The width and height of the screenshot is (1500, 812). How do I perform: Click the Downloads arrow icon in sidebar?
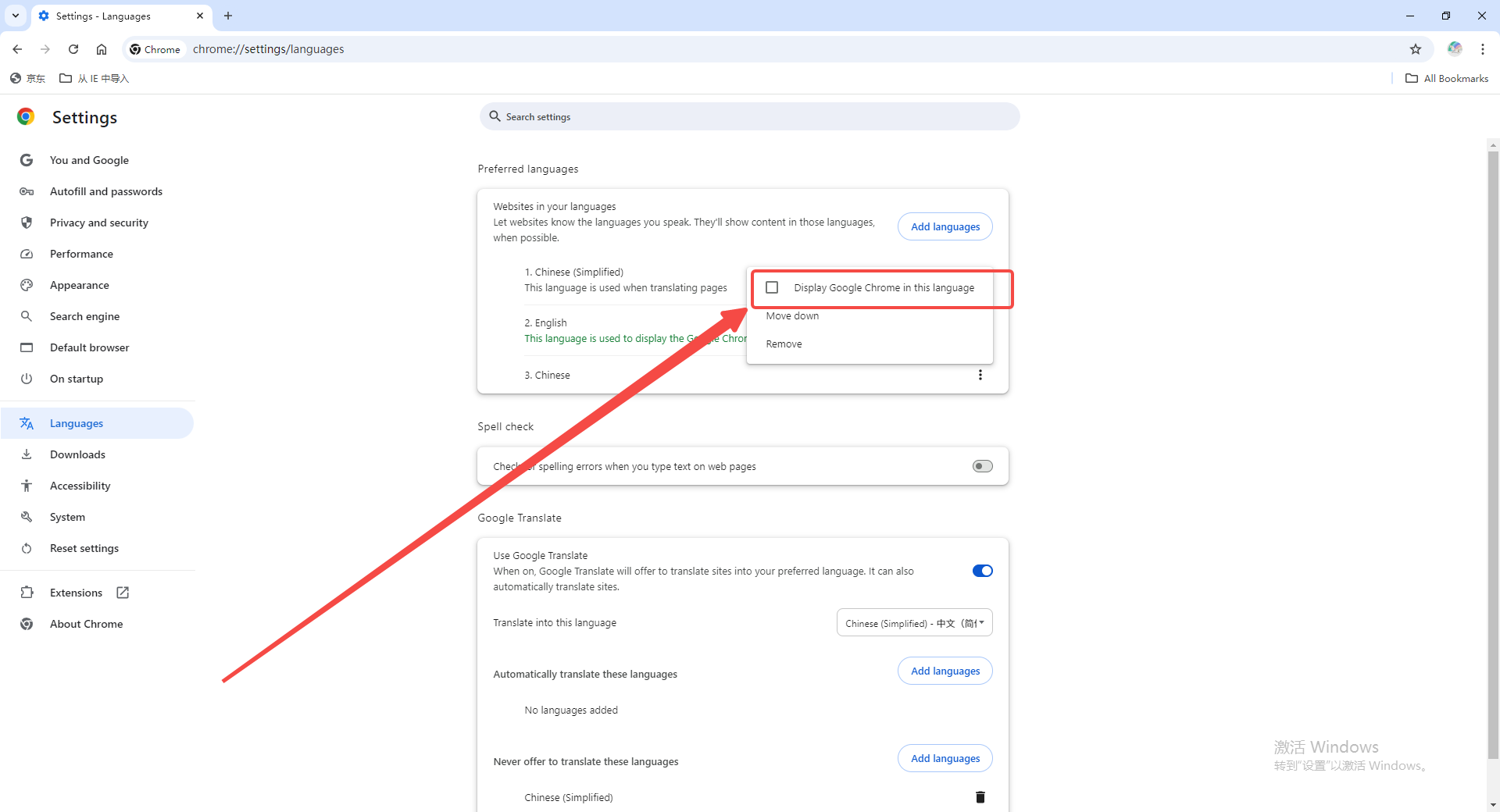(27, 454)
